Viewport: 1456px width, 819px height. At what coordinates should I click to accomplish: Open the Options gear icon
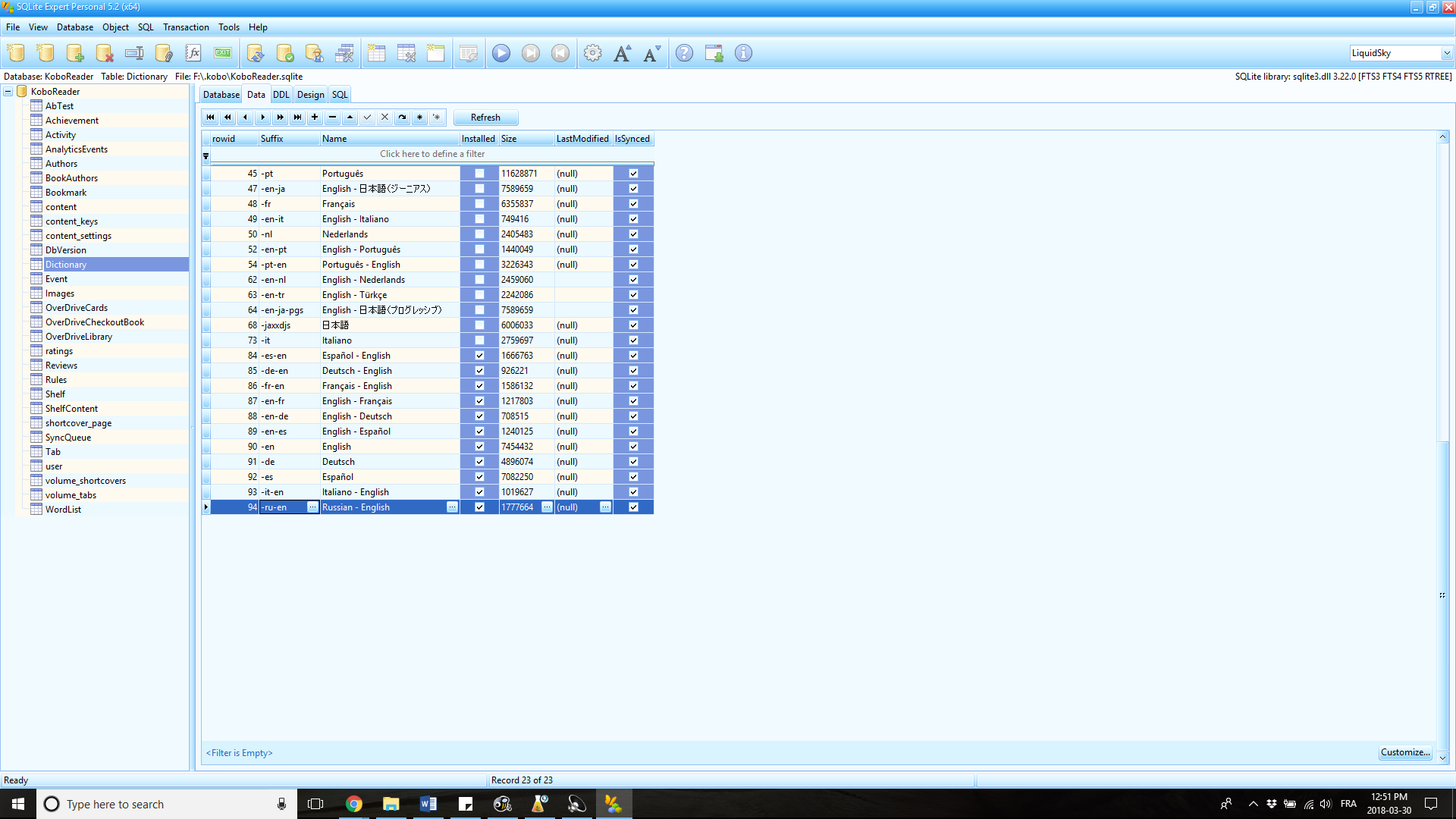point(593,53)
